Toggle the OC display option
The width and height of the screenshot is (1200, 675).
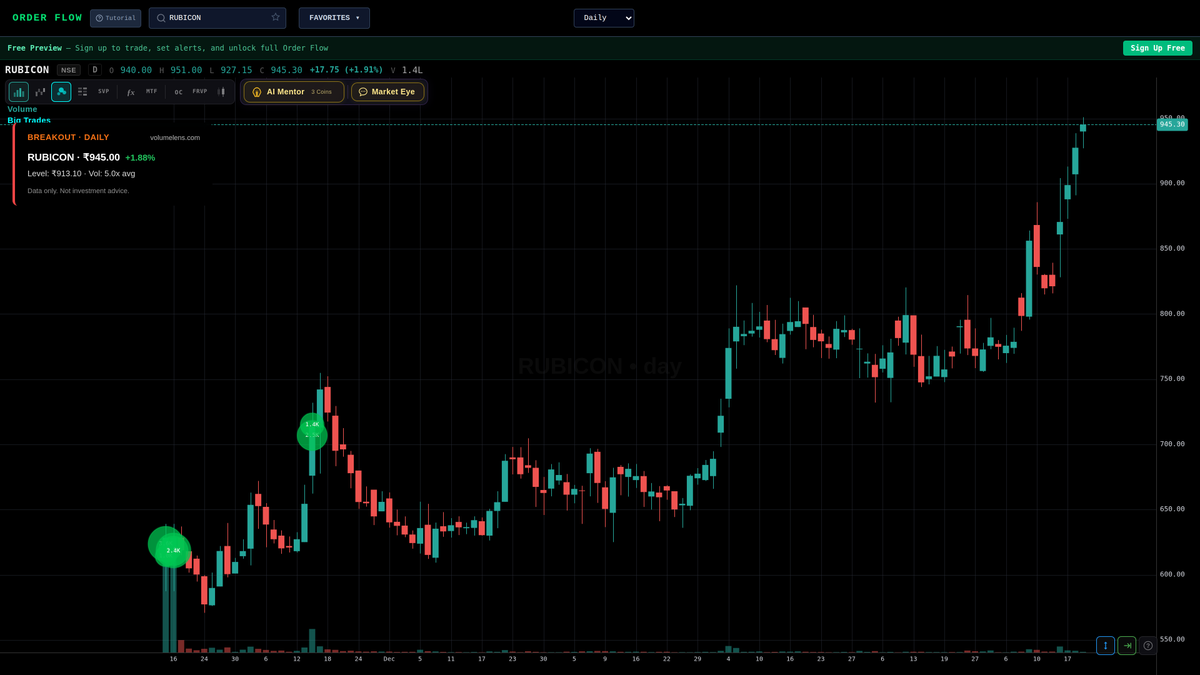[177, 91]
